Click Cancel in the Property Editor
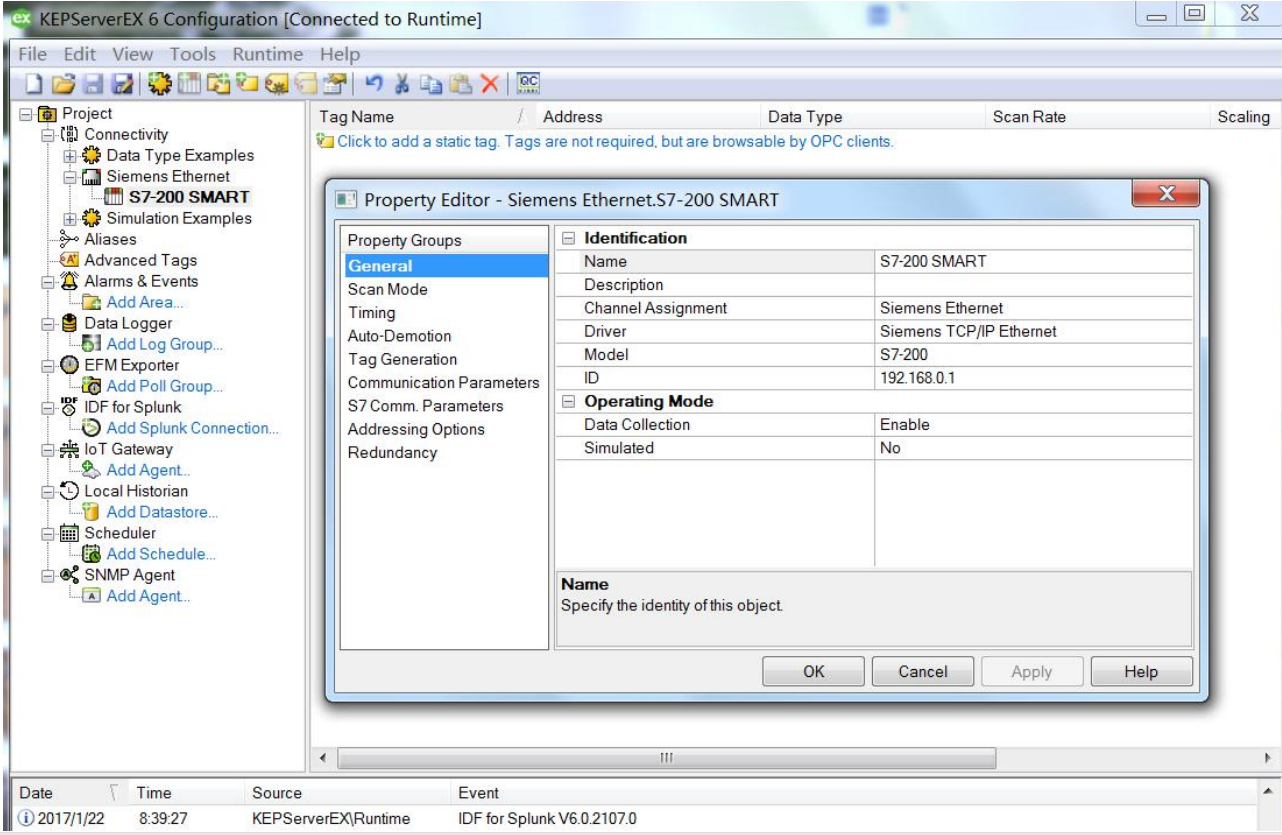 click(x=922, y=672)
